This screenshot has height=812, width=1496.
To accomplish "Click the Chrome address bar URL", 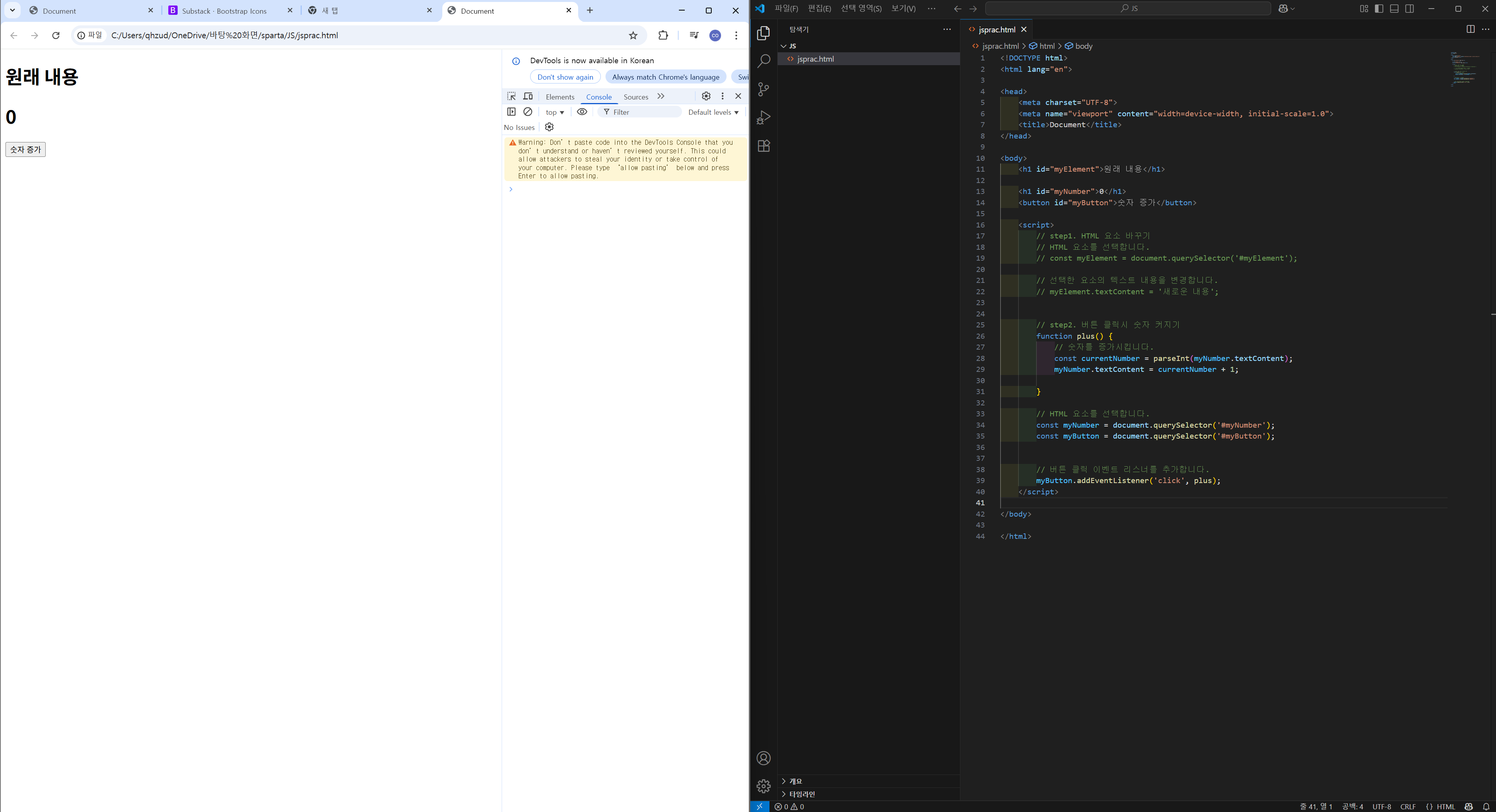I will point(224,36).
